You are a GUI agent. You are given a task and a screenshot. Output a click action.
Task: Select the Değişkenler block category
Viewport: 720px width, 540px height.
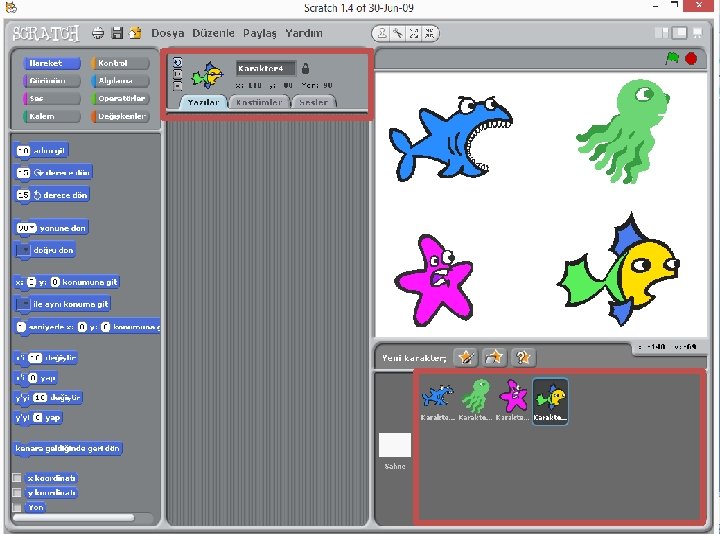coord(120,116)
